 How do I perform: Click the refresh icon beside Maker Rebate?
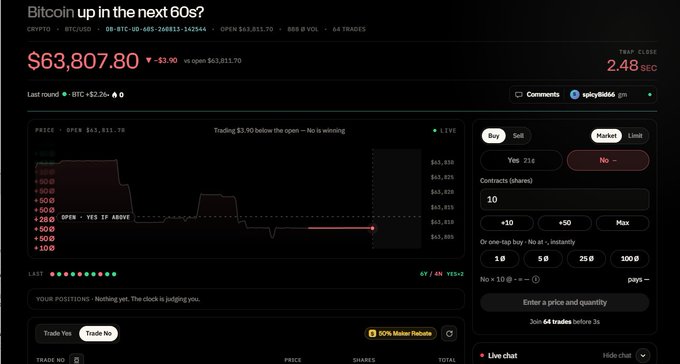tap(449, 333)
